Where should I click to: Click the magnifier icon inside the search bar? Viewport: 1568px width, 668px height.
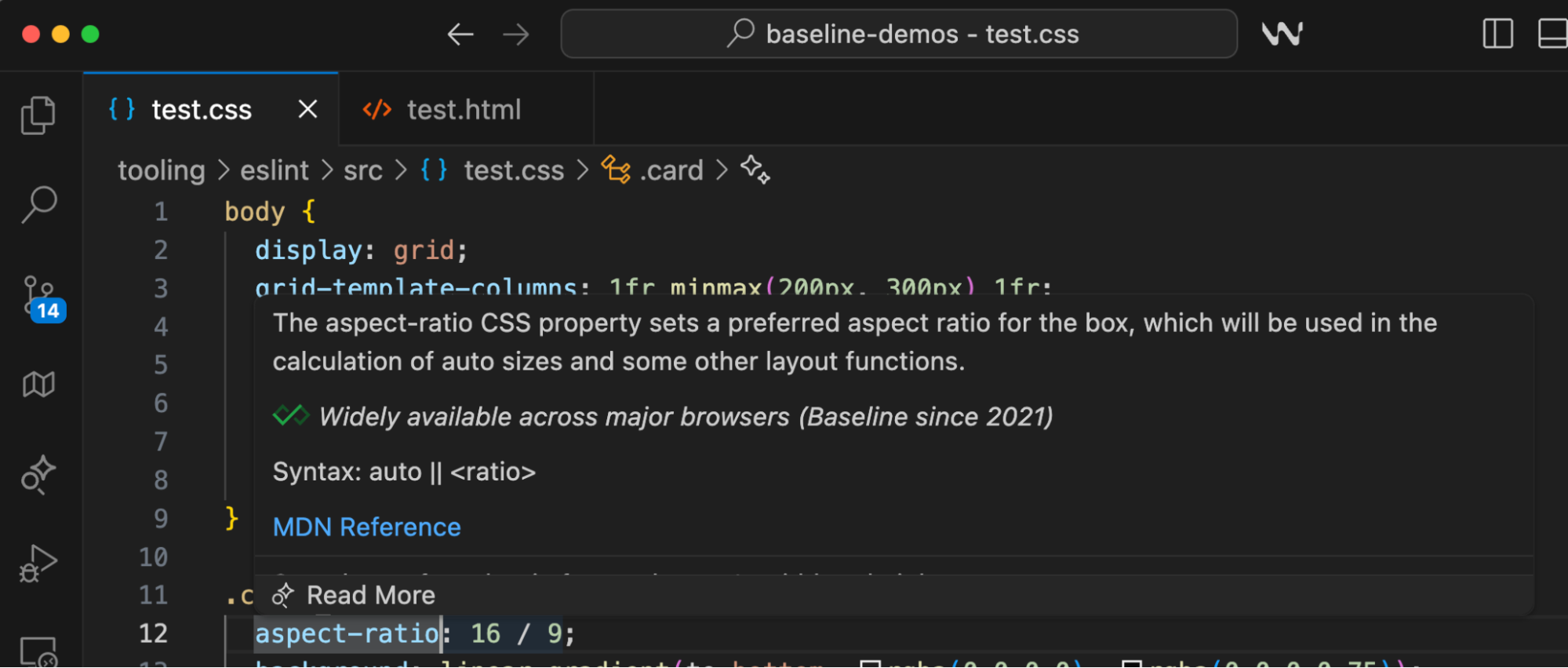(x=738, y=34)
